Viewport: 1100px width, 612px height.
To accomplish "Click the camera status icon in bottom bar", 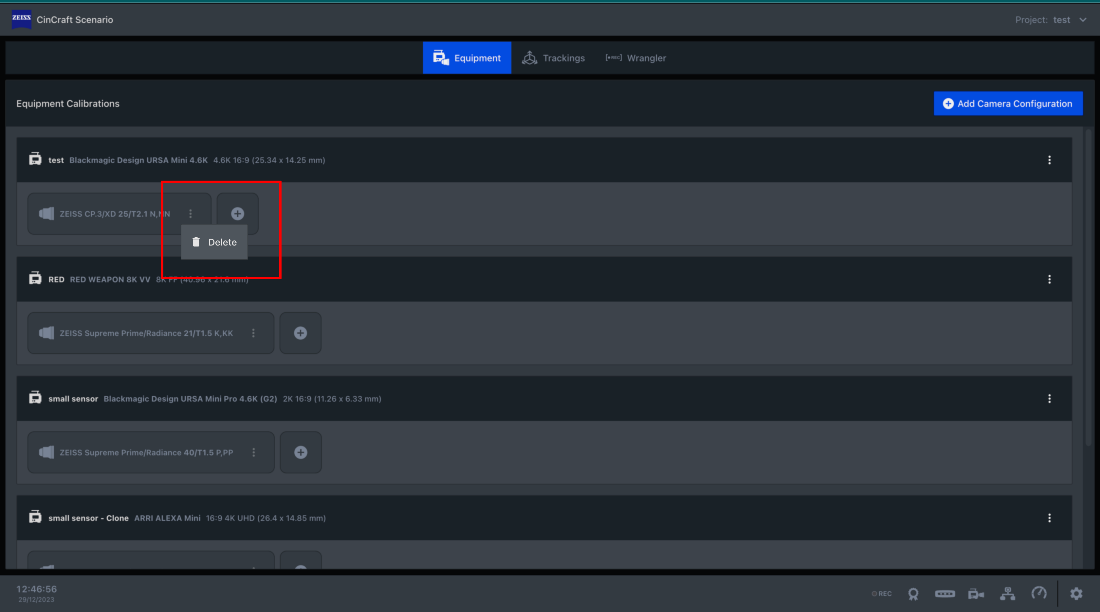I will click(976, 594).
